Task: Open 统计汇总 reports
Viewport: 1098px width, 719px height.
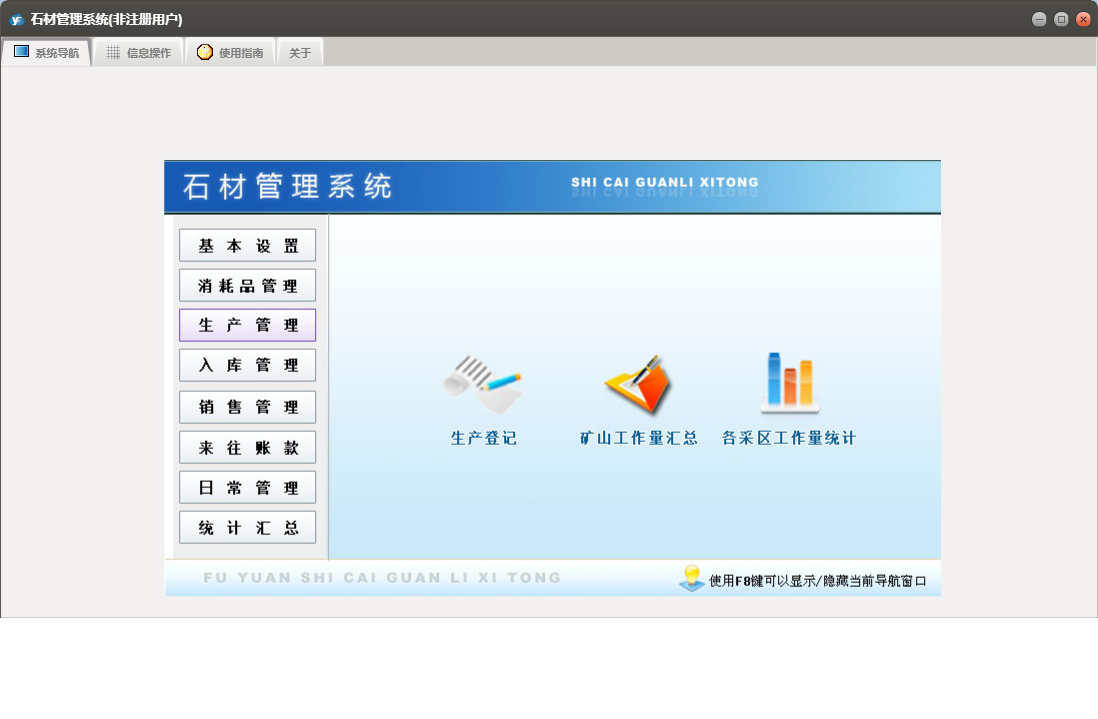Action: [247, 528]
